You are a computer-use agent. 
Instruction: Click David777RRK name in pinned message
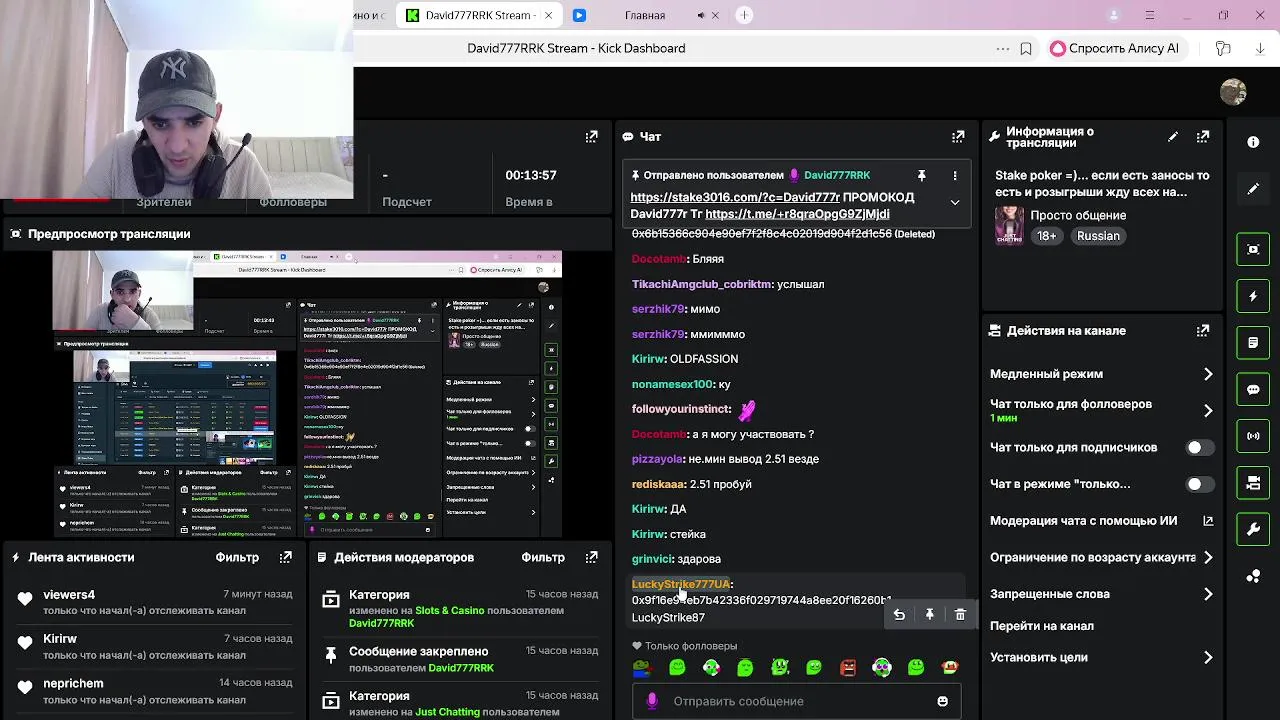click(837, 175)
